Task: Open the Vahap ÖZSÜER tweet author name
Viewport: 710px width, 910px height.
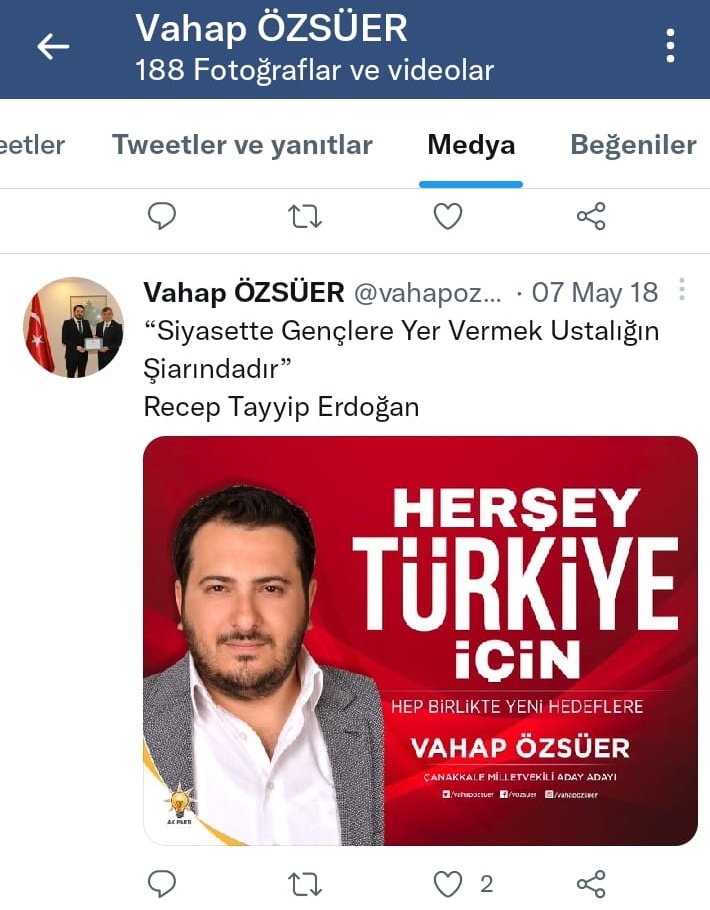Action: (x=244, y=292)
